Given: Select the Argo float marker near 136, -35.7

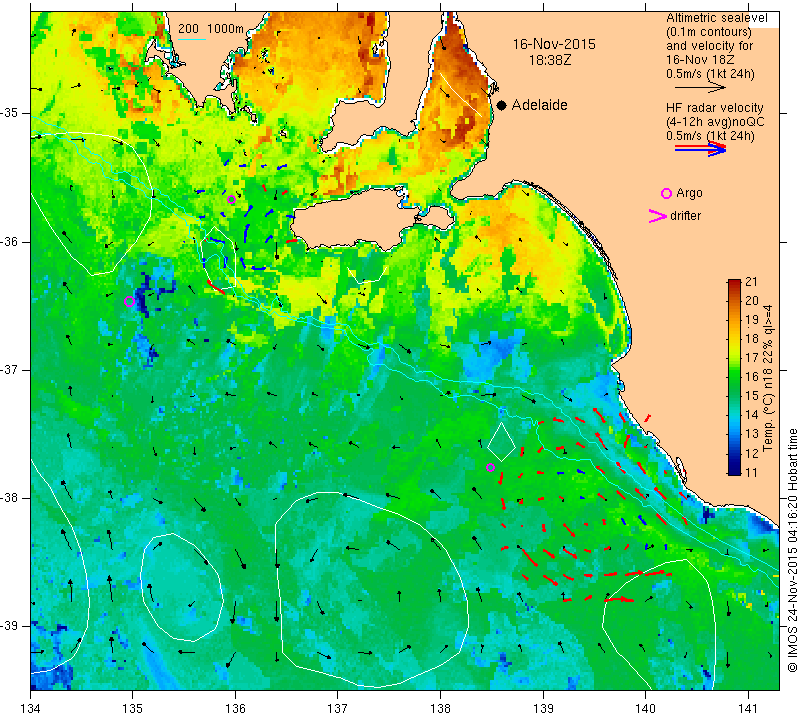Looking at the screenshot, I should (231, 199).
